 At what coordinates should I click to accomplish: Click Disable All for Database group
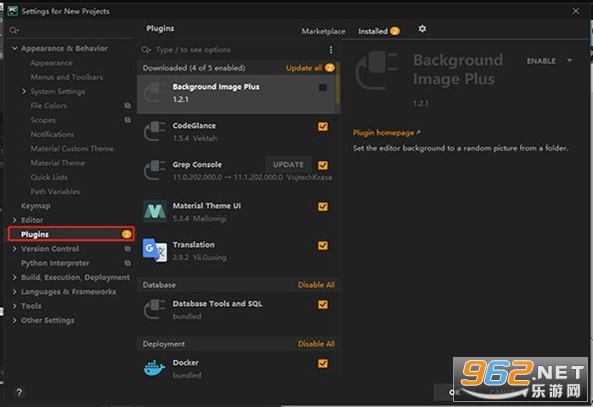pos(317,285)
